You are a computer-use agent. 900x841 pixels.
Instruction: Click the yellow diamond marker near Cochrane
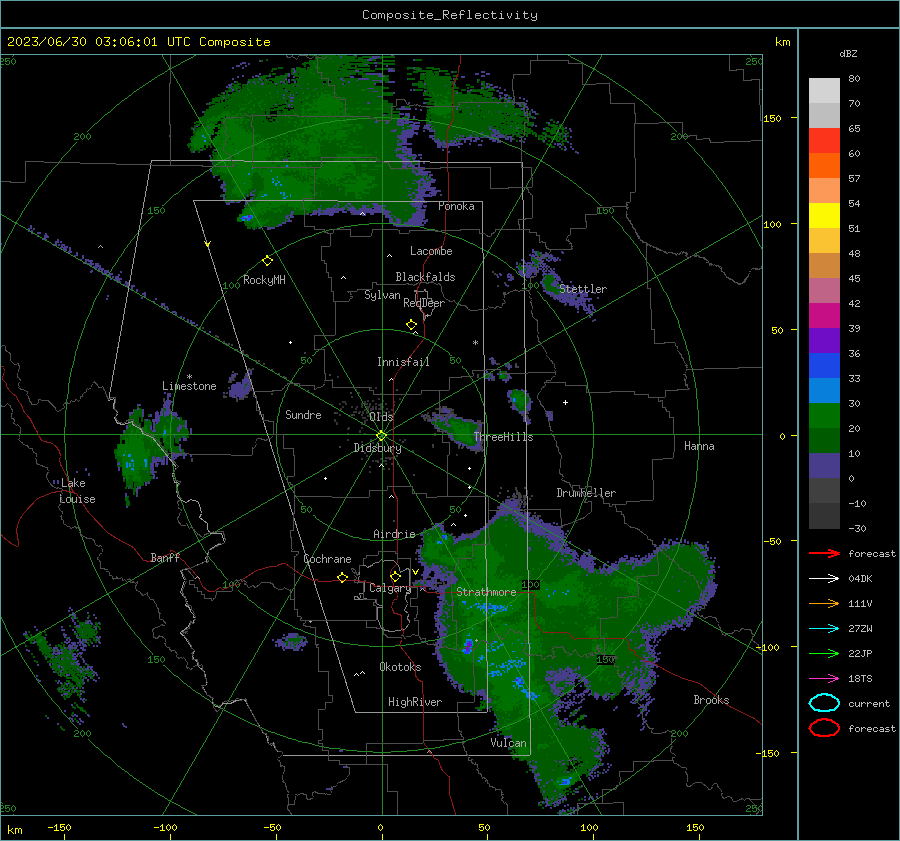point(343,577)
